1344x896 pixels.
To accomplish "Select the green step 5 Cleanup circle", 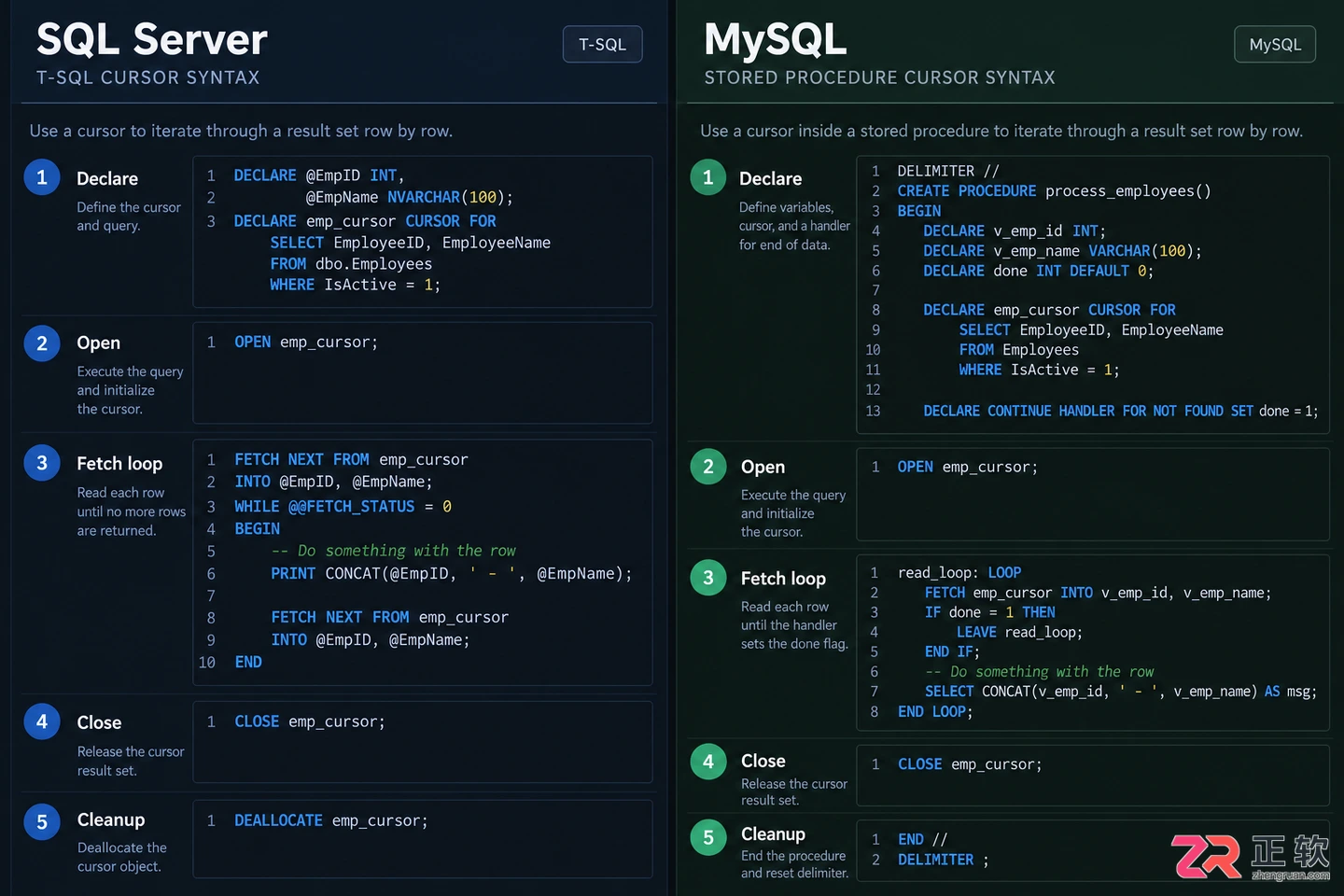I will tap(708, 837).
